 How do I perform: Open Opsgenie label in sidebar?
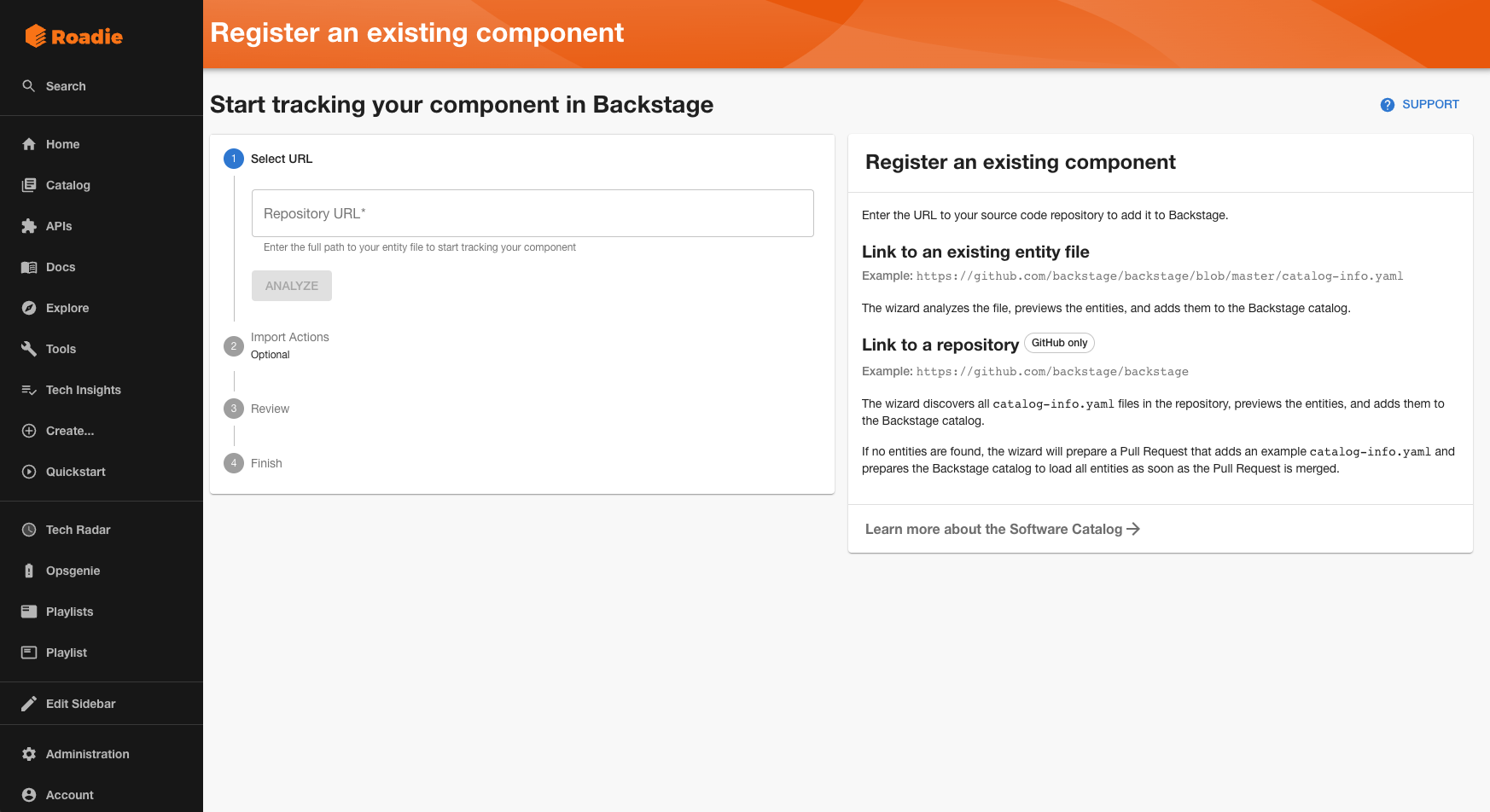coord(73,571)
